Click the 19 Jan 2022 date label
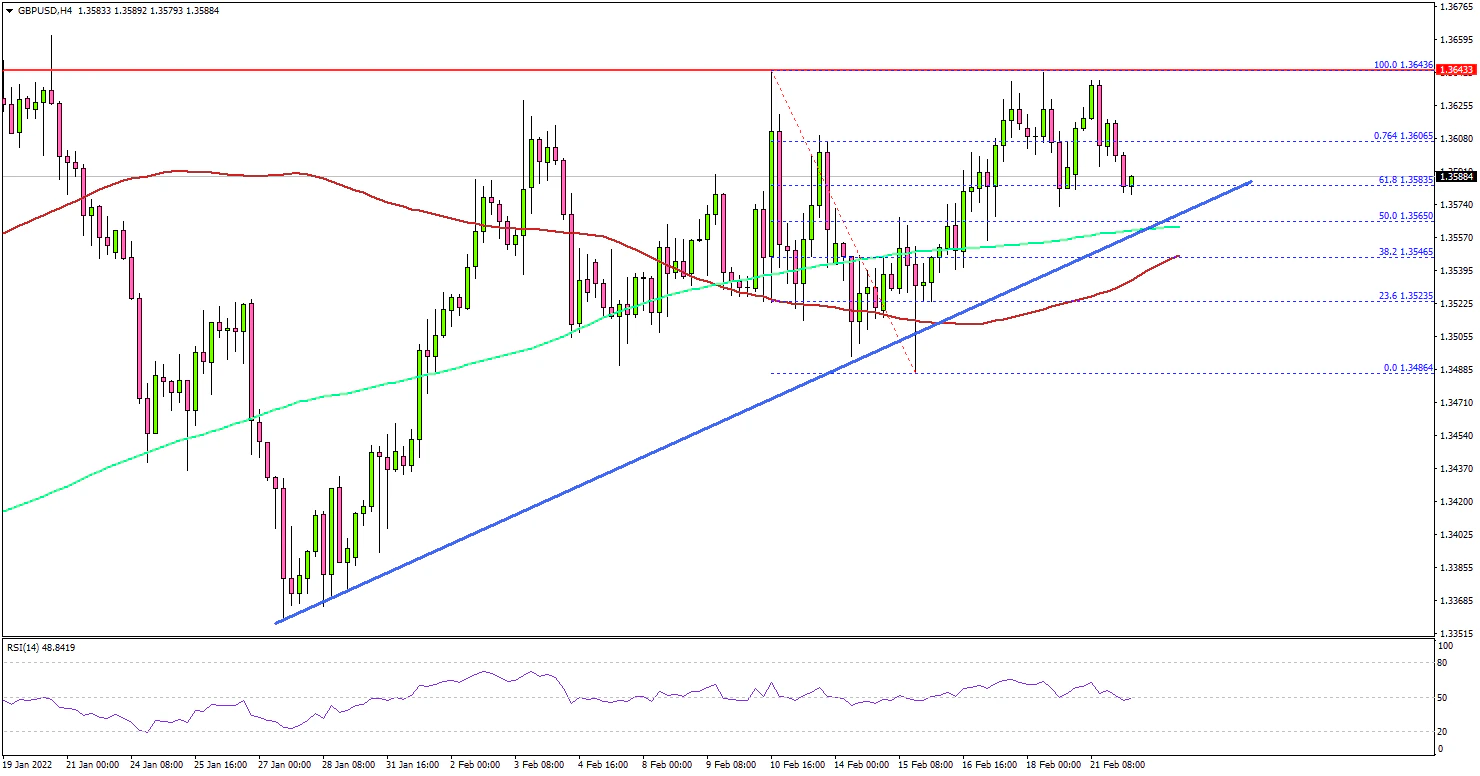This screenshot has height=776, width=1480. tap(28, 764)
